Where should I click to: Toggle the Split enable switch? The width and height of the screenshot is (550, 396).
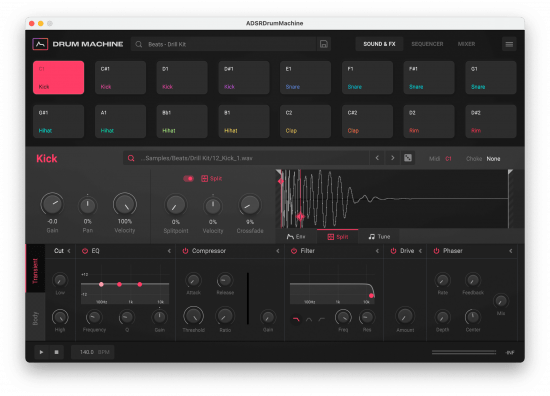(x=188, y=179)
